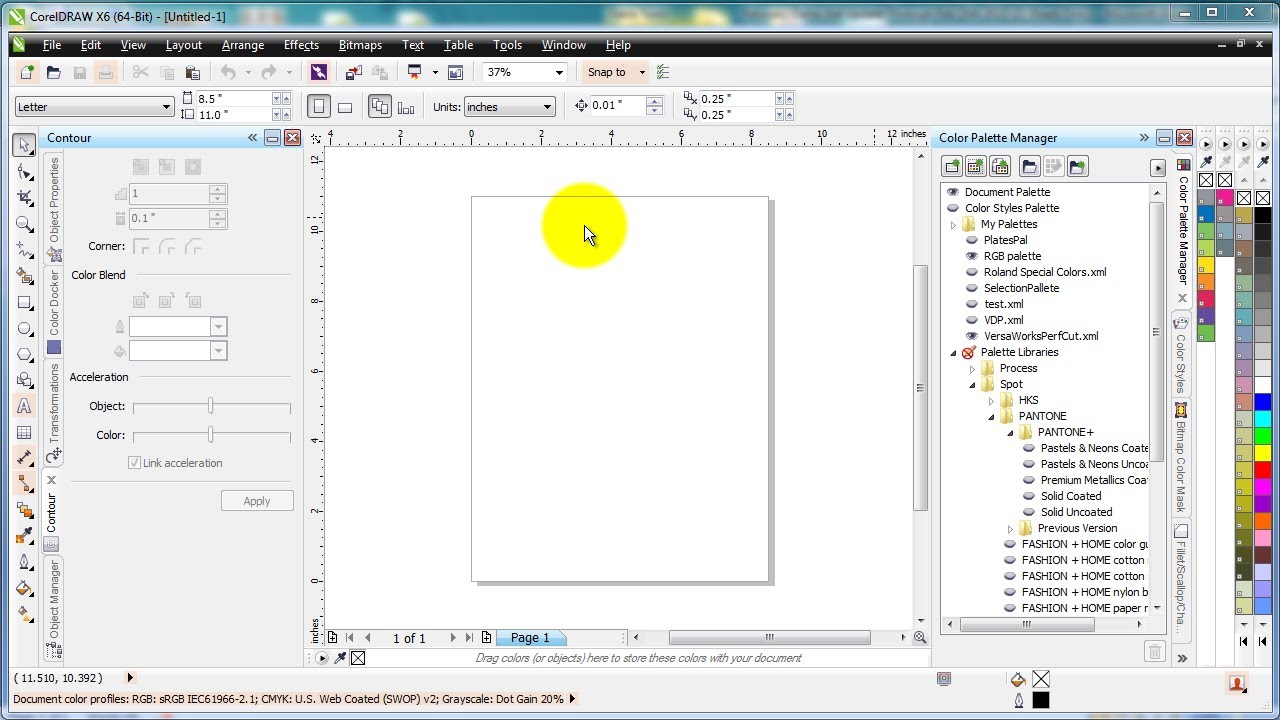Click the Paste clipboard icon
The width and height of the screenshot is (1280, 720).
click(193, 72)
